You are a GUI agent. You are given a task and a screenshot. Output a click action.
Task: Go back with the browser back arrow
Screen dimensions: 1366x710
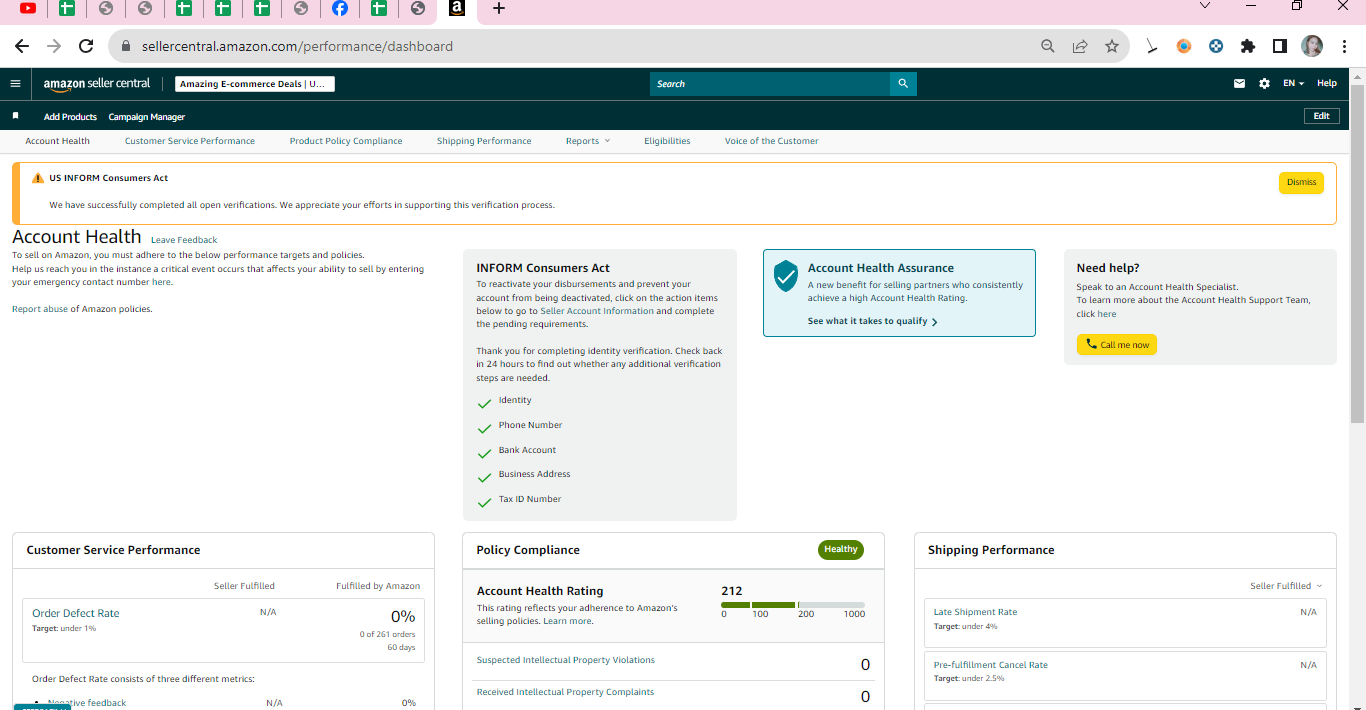(22, 46)
